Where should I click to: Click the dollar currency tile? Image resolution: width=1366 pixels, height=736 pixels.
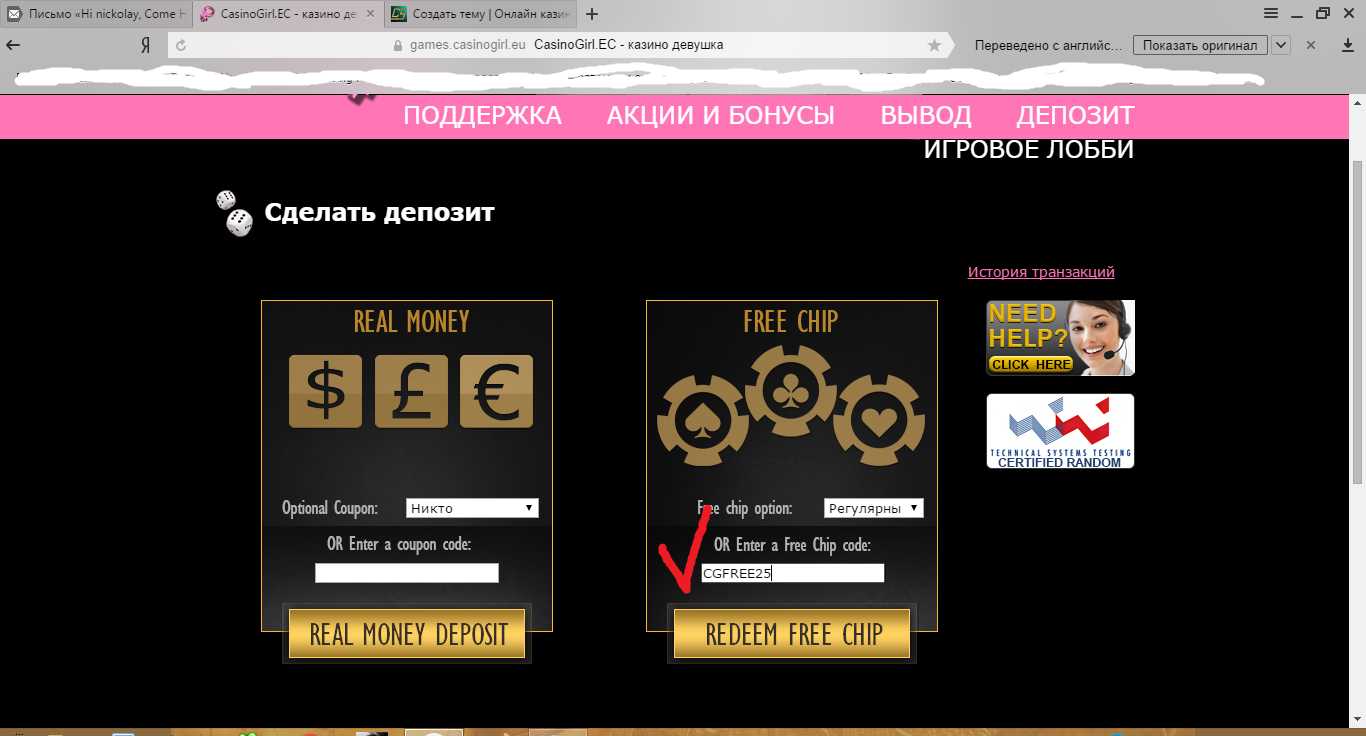click(x=325, y=391)
